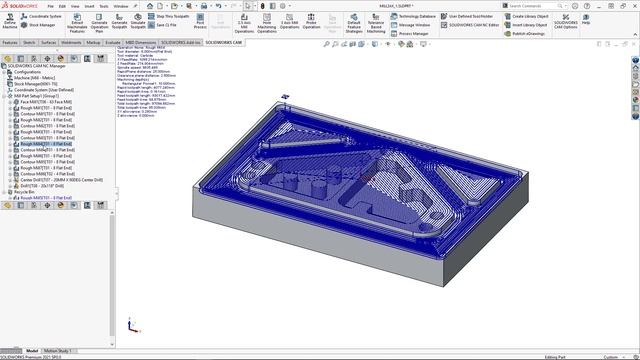Collapse the ribbon with the chevron
This screenshot has height=360, width=640.
(x=635, y=34)
